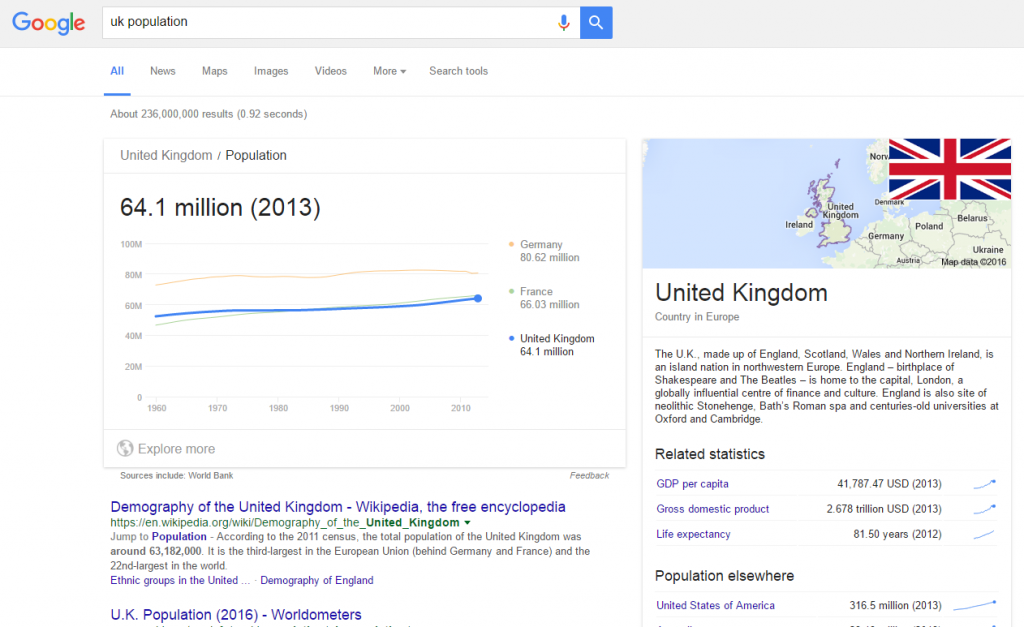
Task: Click the United Kingdom data point on chart
Action: 478,298
